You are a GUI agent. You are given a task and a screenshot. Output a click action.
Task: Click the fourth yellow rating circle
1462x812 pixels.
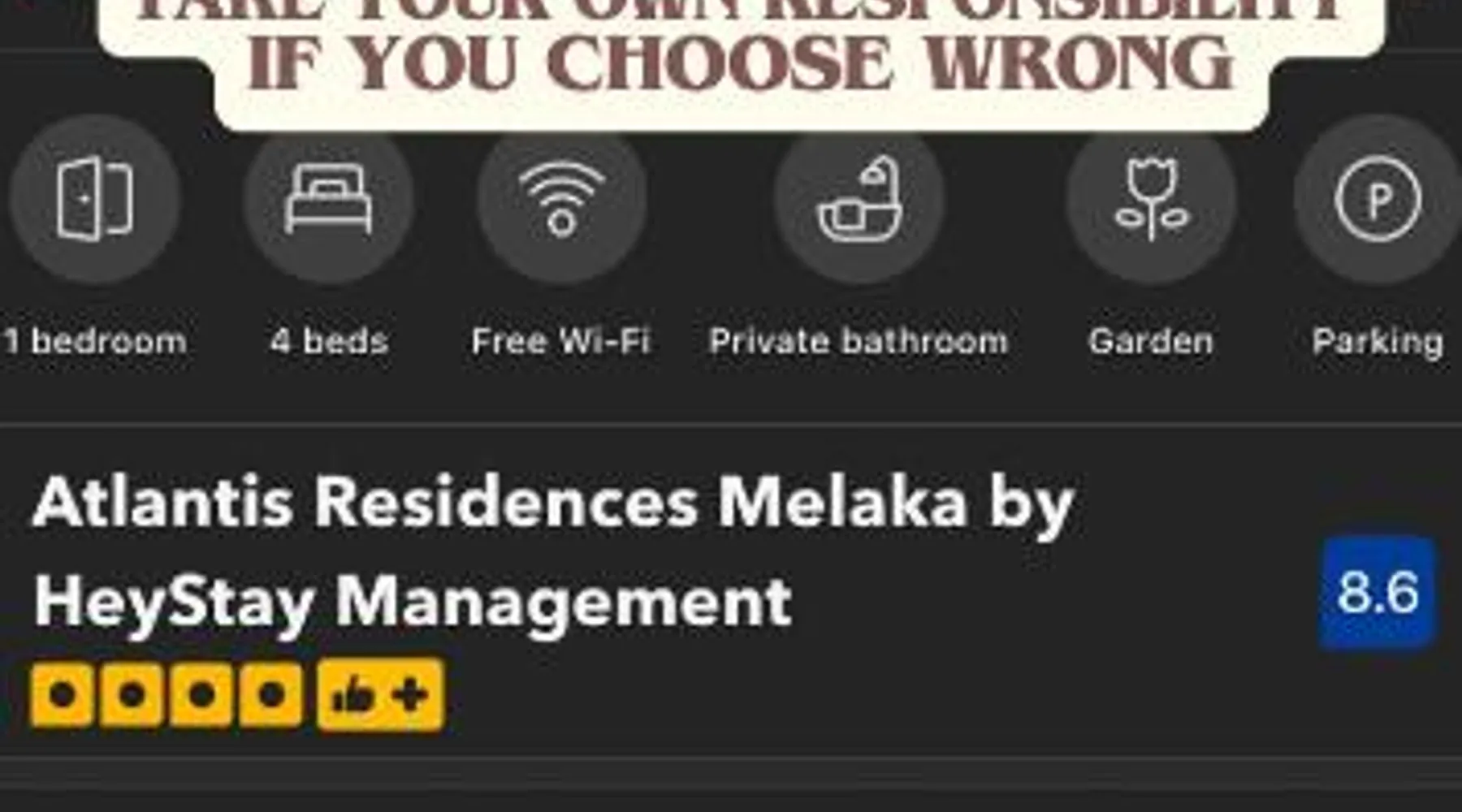click(271, 695)
